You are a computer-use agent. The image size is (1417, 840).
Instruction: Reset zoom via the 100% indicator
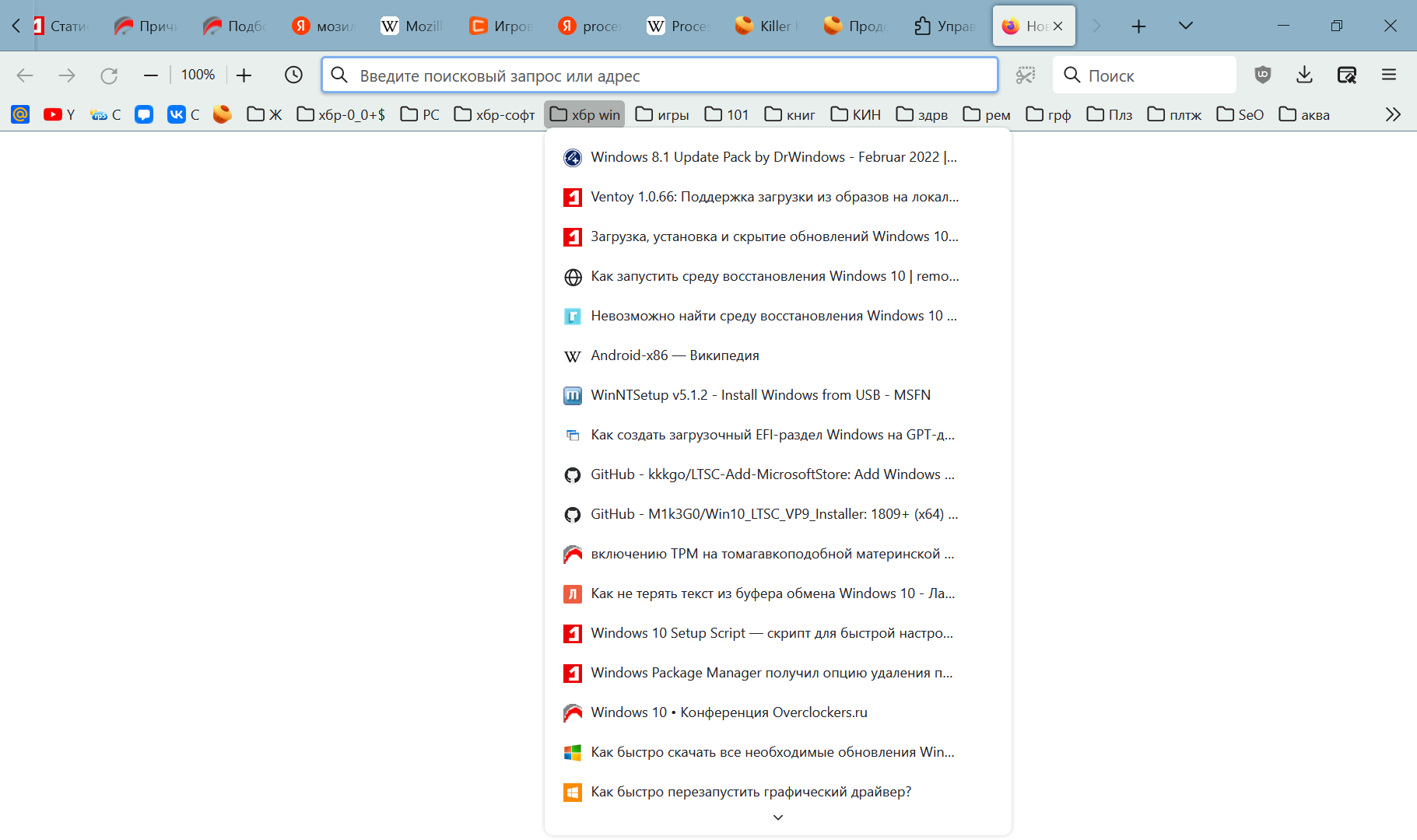(198, 75)
